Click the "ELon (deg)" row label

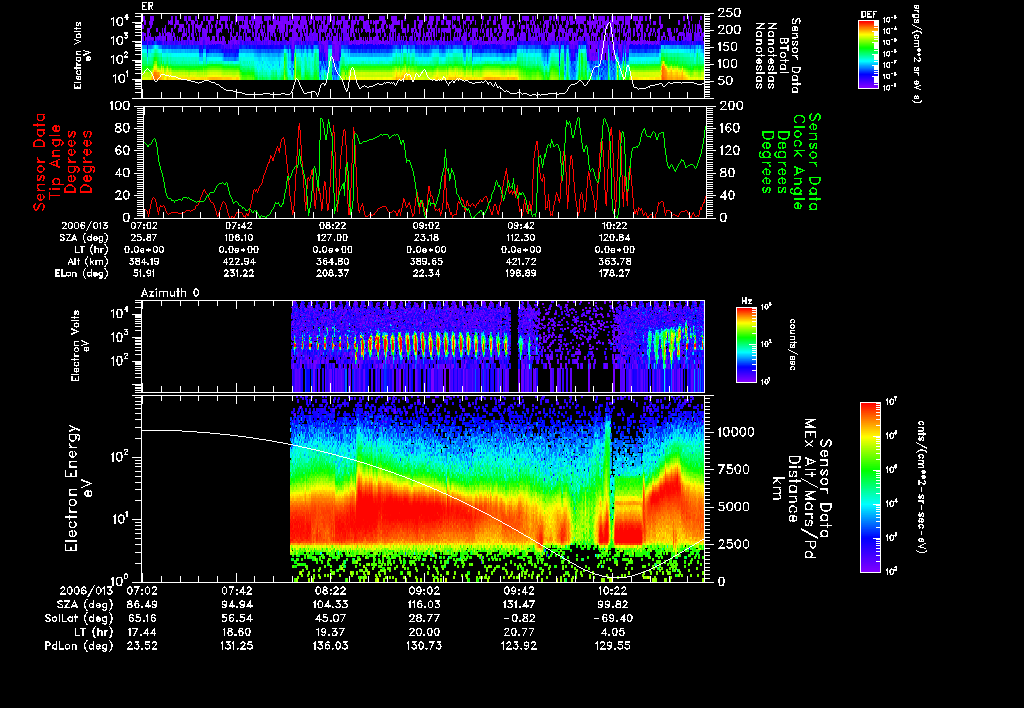click(82, 274)
